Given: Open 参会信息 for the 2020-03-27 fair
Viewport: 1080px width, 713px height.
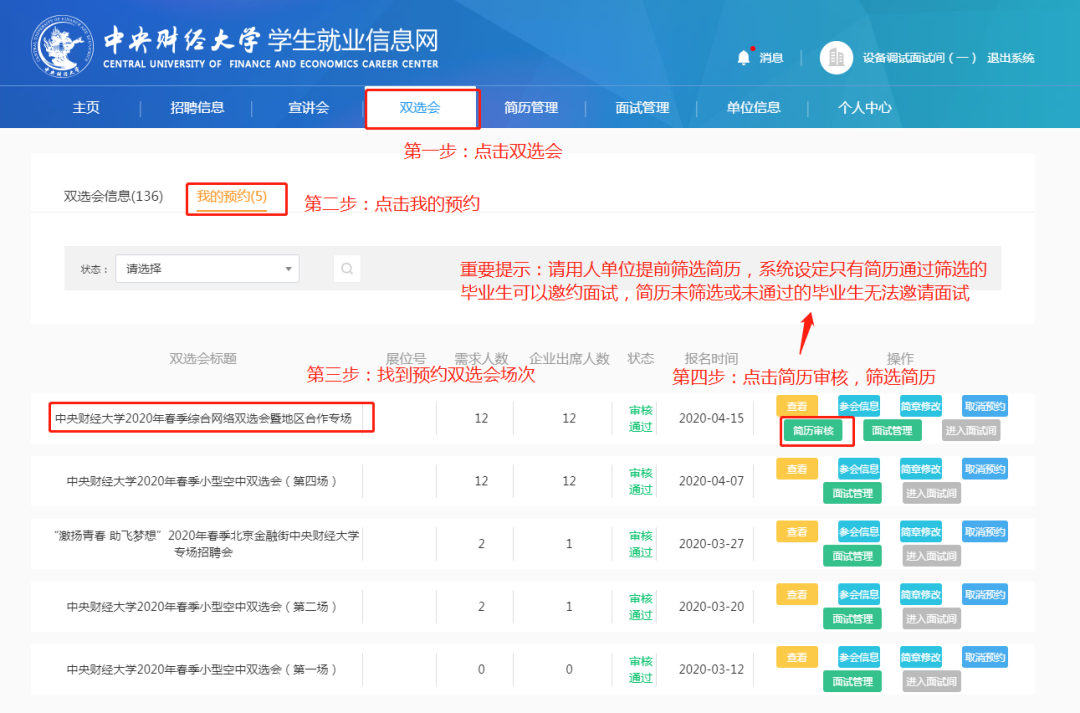Looking at the screenshot, I should pos(859,531).
